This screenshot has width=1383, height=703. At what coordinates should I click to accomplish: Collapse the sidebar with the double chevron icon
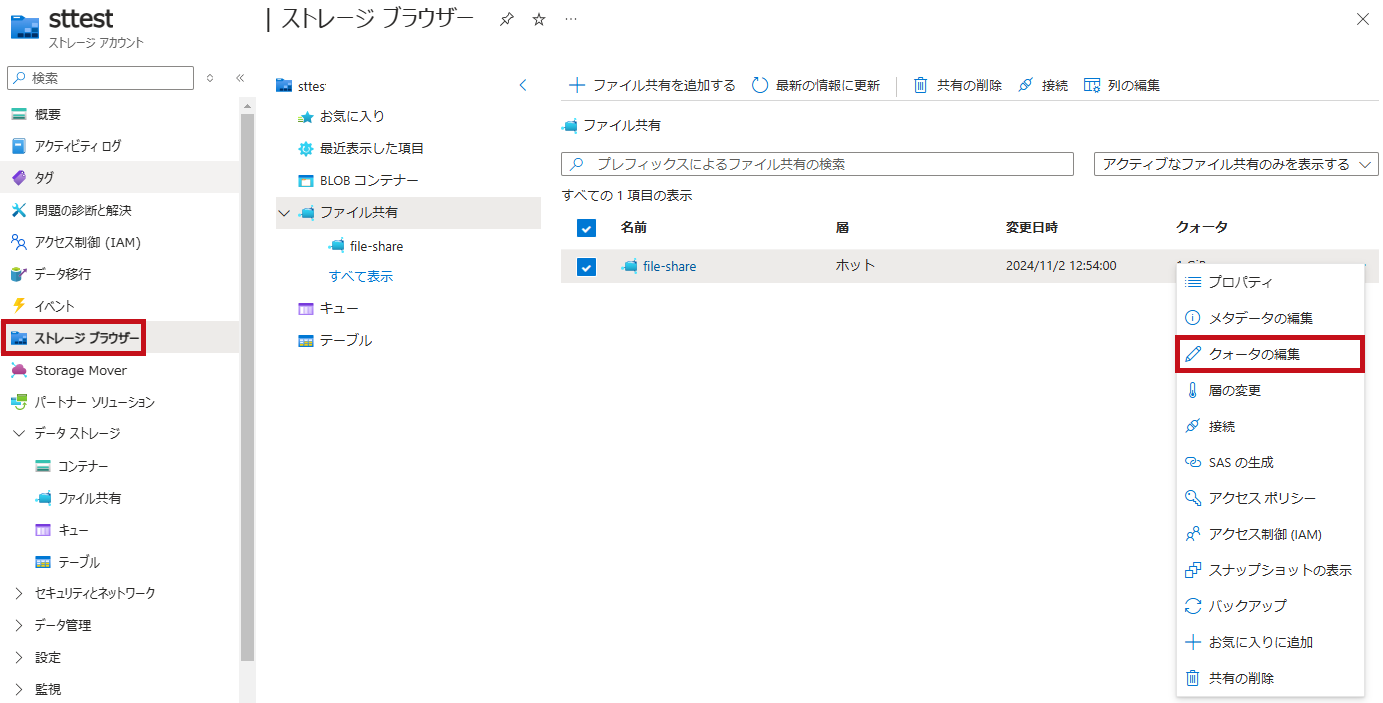(240, 78)
